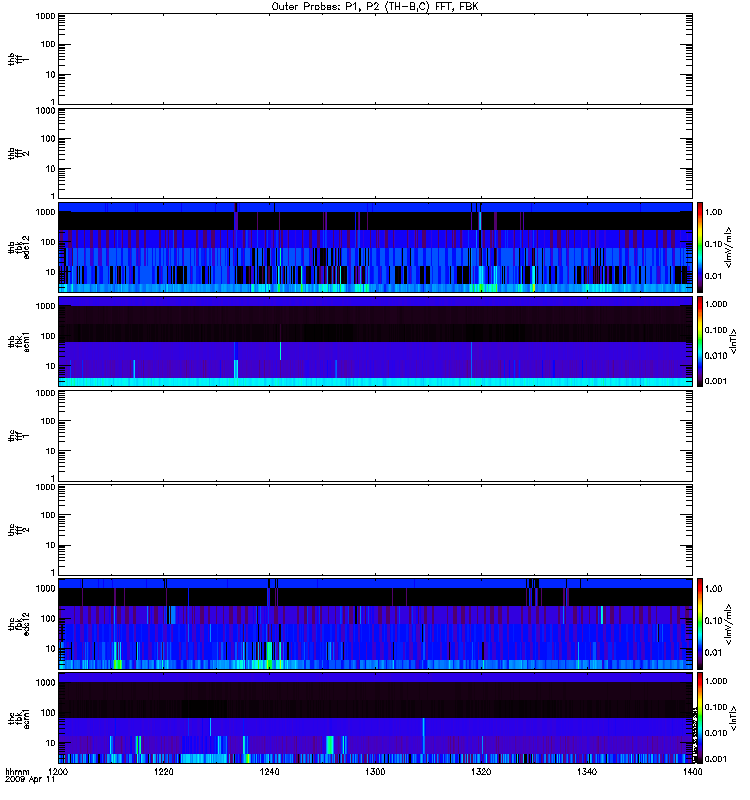Click the 100 y-axis label of thb fff 2
The width and height of the screenshot is (750, 800).
(x=48, y=139)
